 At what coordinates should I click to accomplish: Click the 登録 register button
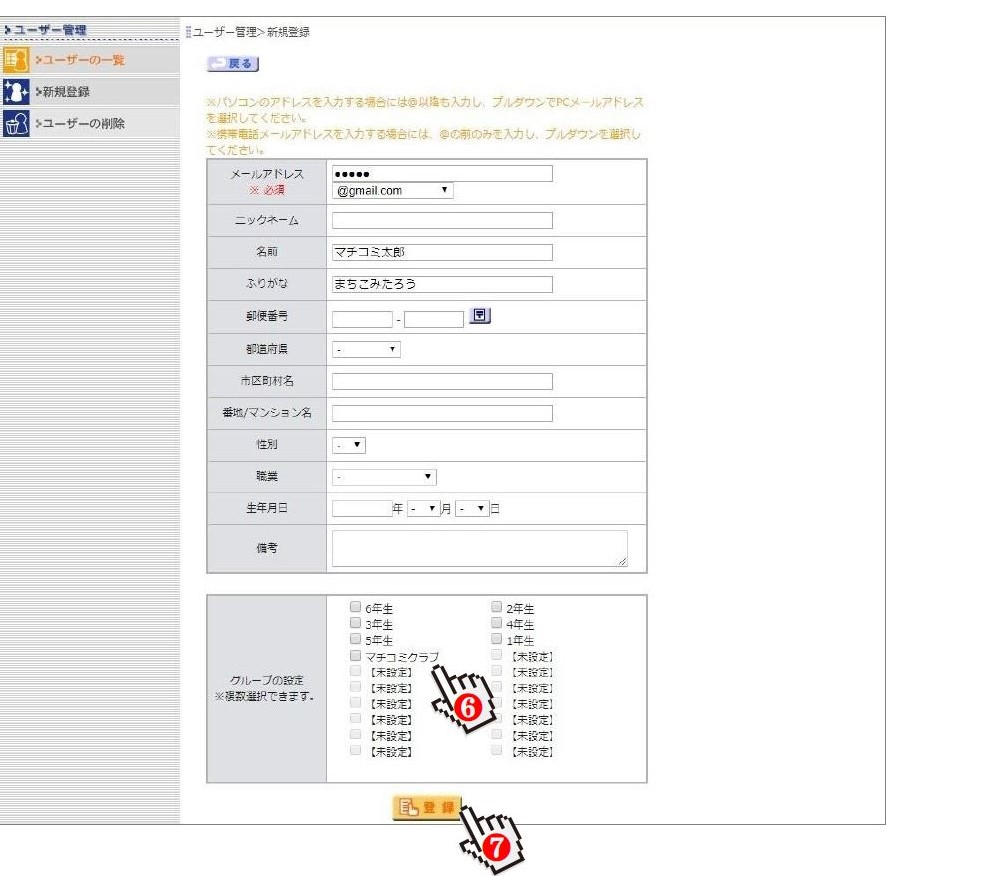point(427,807)
